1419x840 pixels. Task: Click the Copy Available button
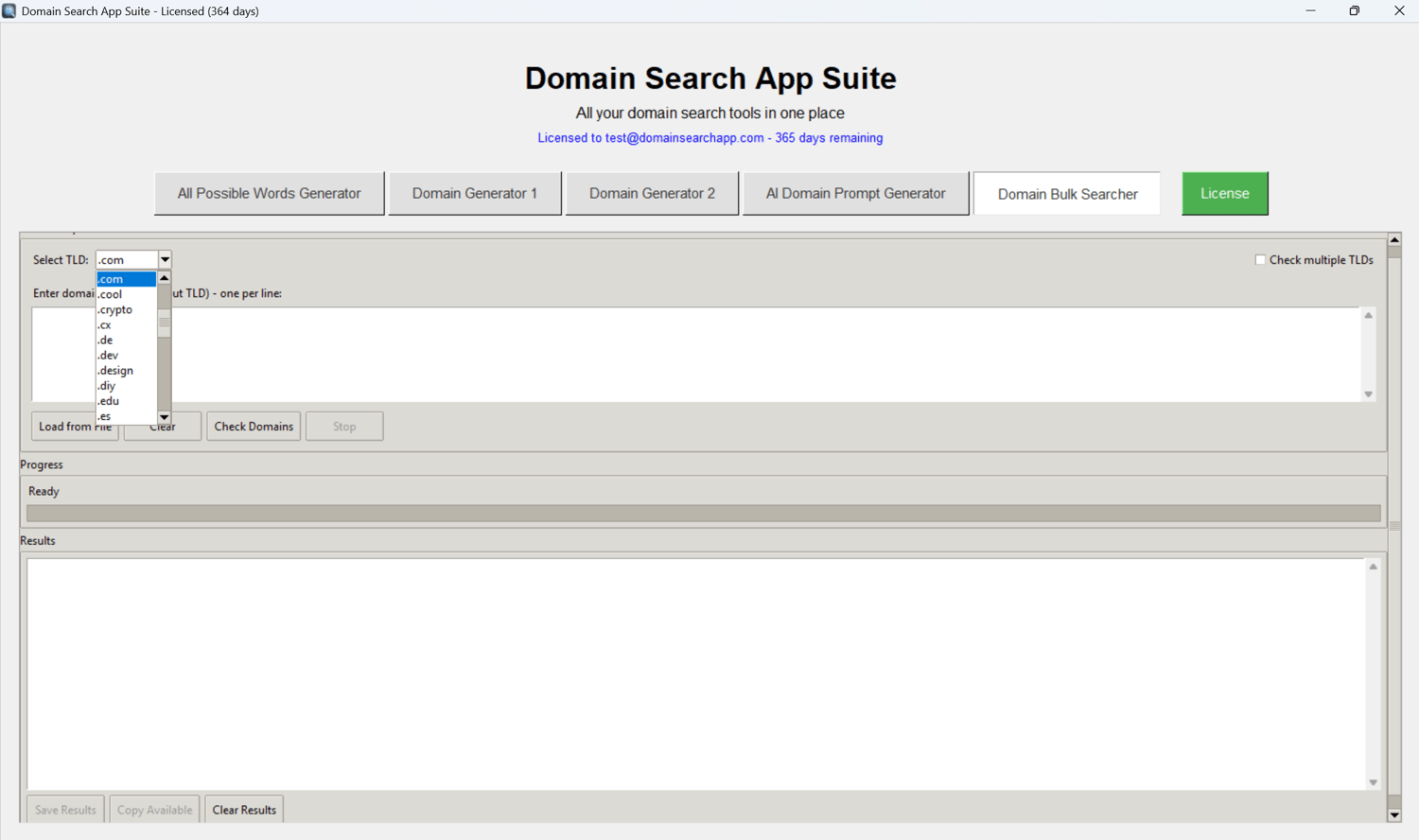tap(154, 810)
